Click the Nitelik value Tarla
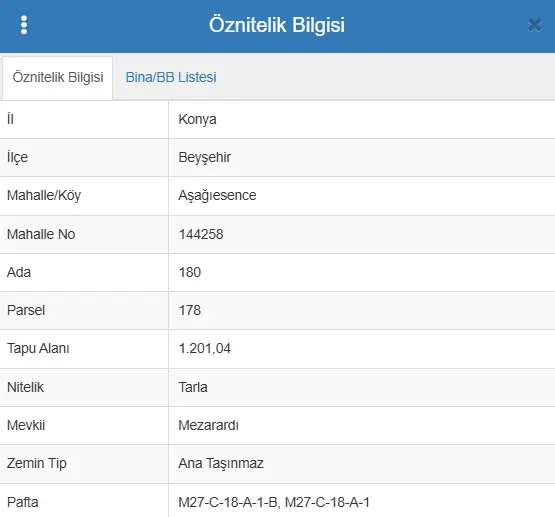Image resolution: width=555 pixels, height=517 pixels. click(193, 387)
